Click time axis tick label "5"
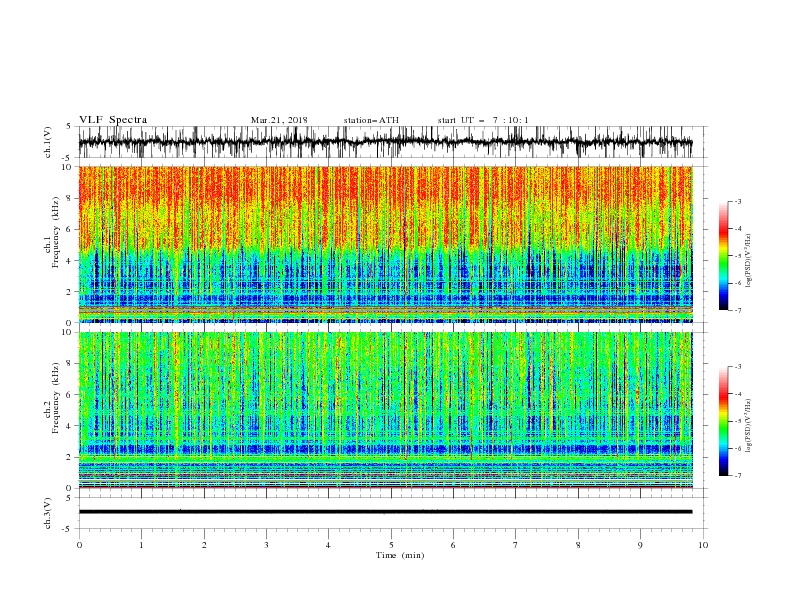Viewport: 792px width, 612px height. coord(391,545)
